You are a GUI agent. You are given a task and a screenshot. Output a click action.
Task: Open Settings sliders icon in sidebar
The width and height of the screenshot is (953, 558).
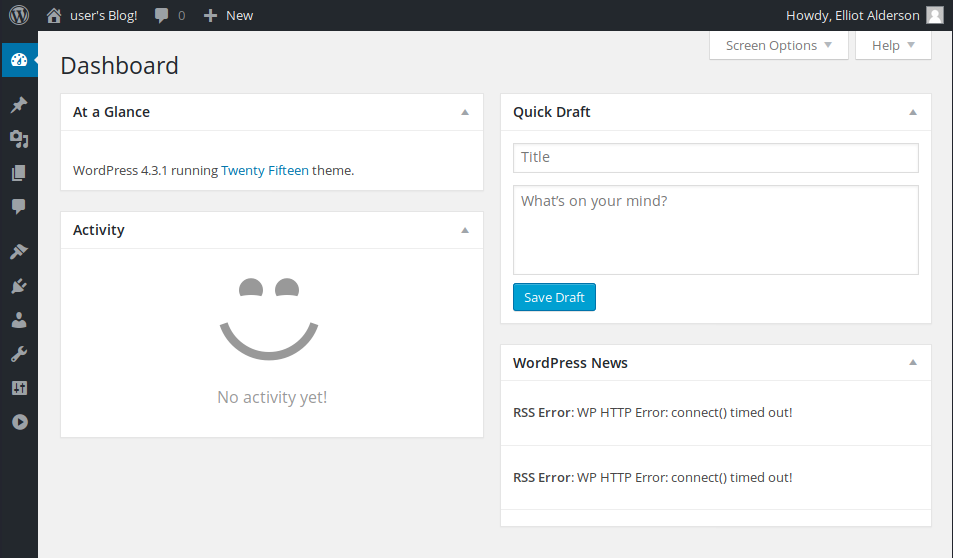tap(18, 388)
